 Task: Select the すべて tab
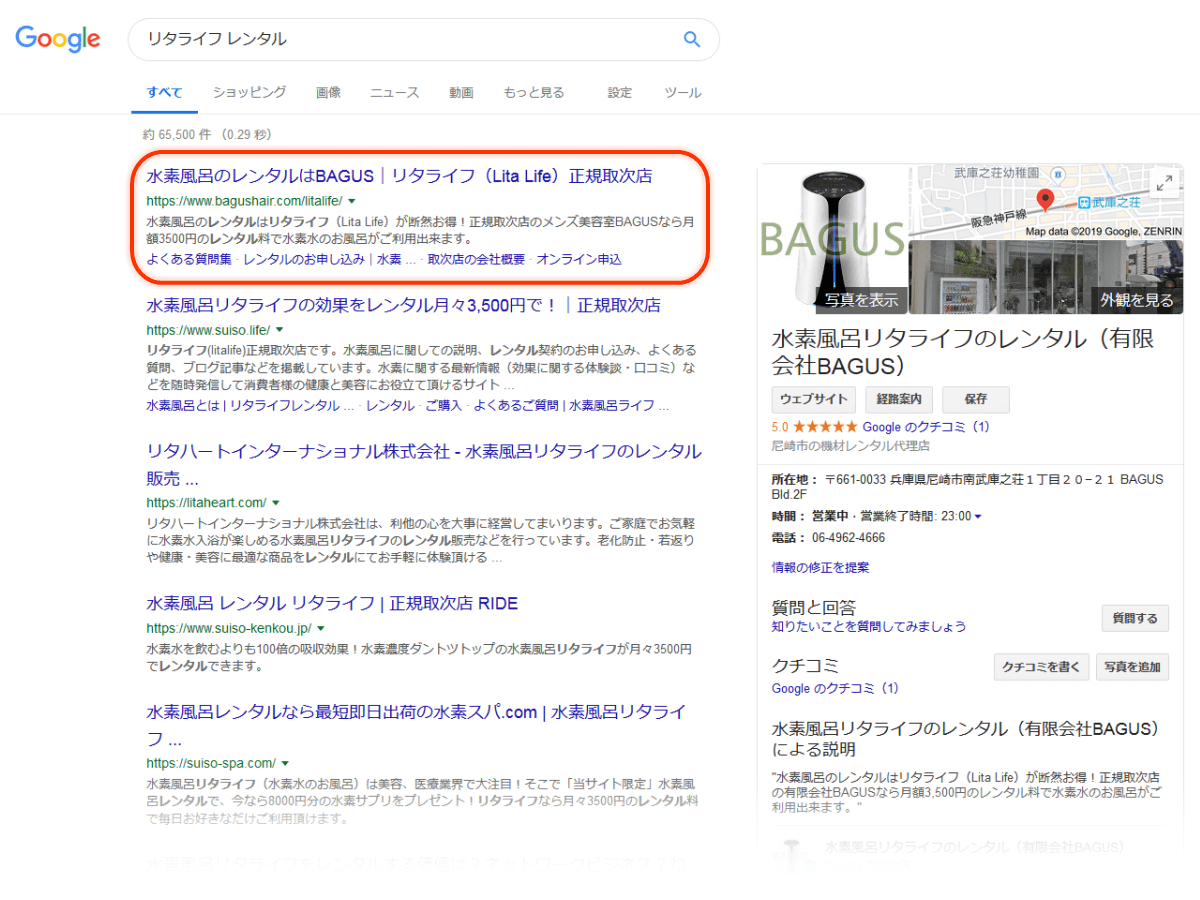coord(165,93)
